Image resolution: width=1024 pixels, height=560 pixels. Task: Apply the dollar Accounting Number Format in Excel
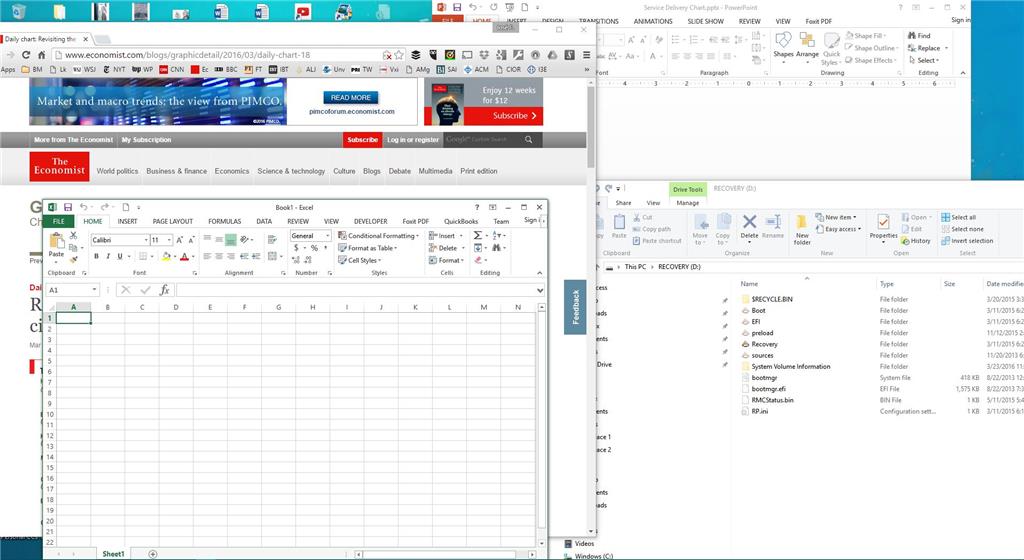click(x=296, y=248)
